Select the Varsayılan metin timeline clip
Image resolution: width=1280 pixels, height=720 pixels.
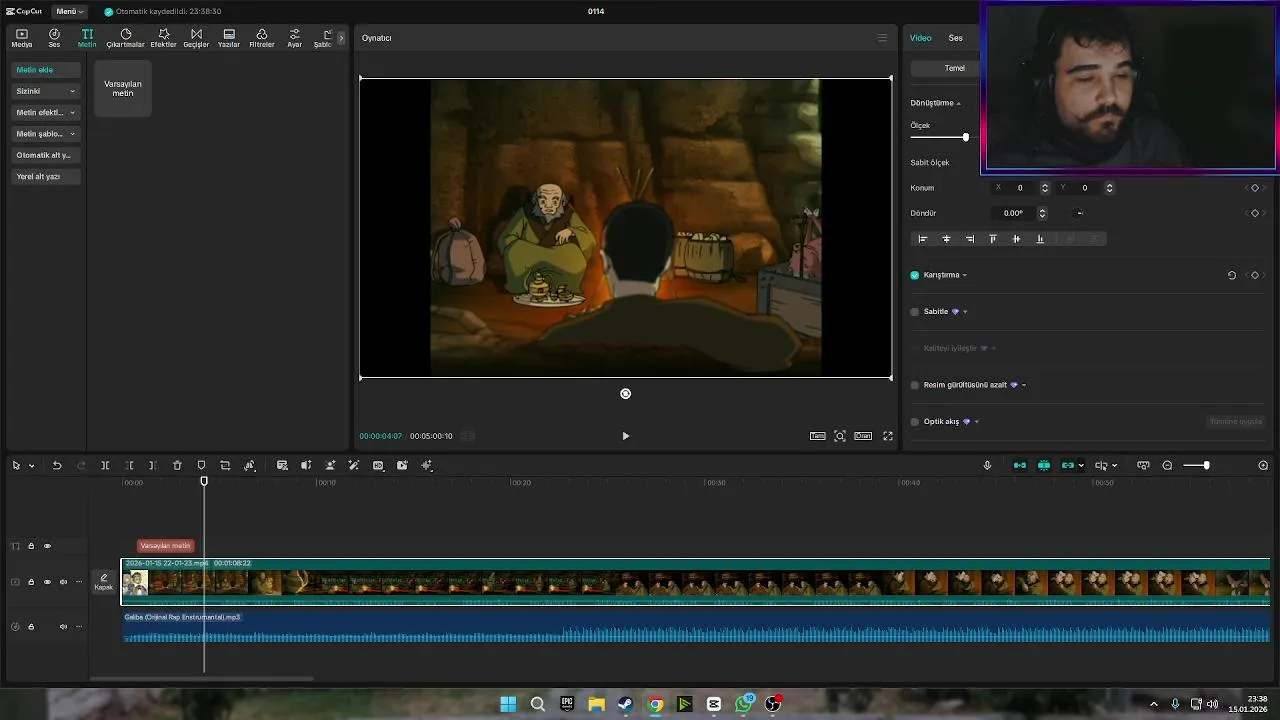165,546
